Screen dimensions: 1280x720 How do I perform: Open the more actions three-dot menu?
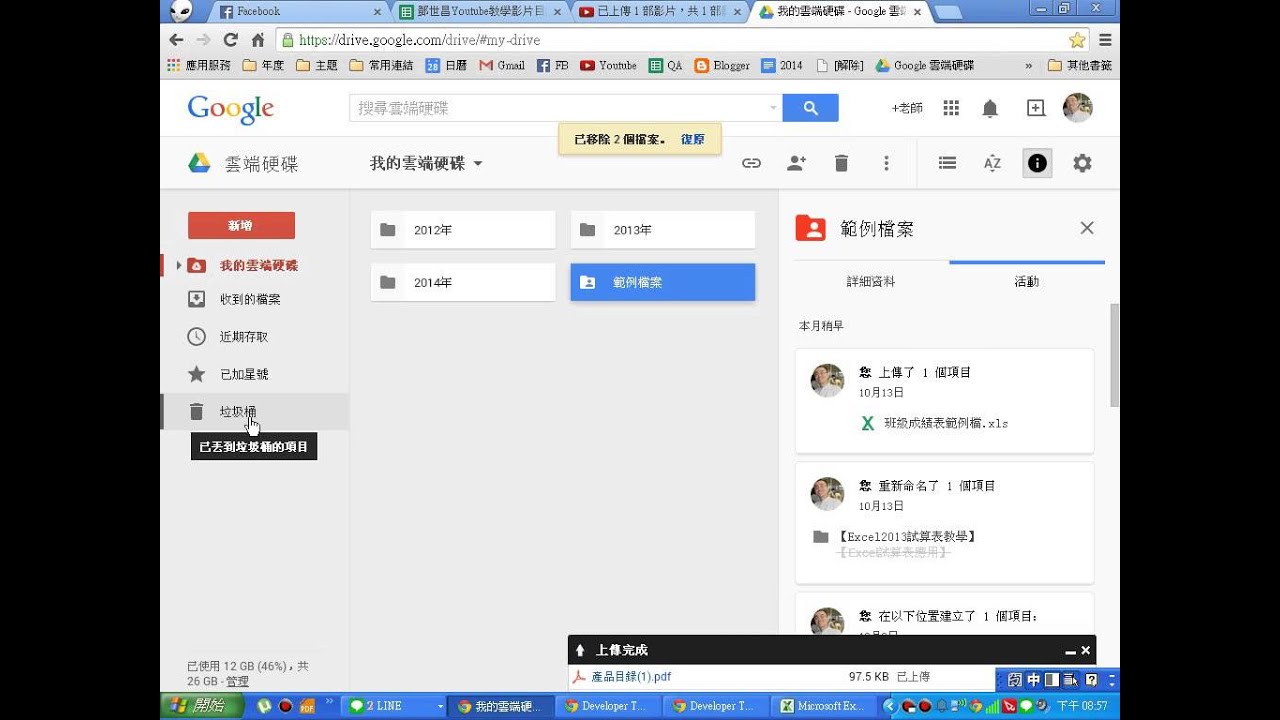886,163
